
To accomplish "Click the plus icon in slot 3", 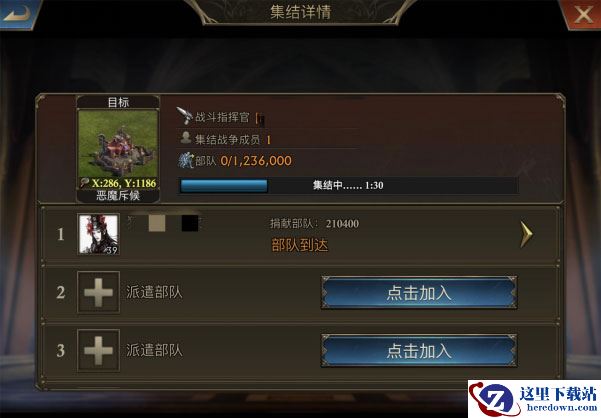I will click(x=99, y=351).
